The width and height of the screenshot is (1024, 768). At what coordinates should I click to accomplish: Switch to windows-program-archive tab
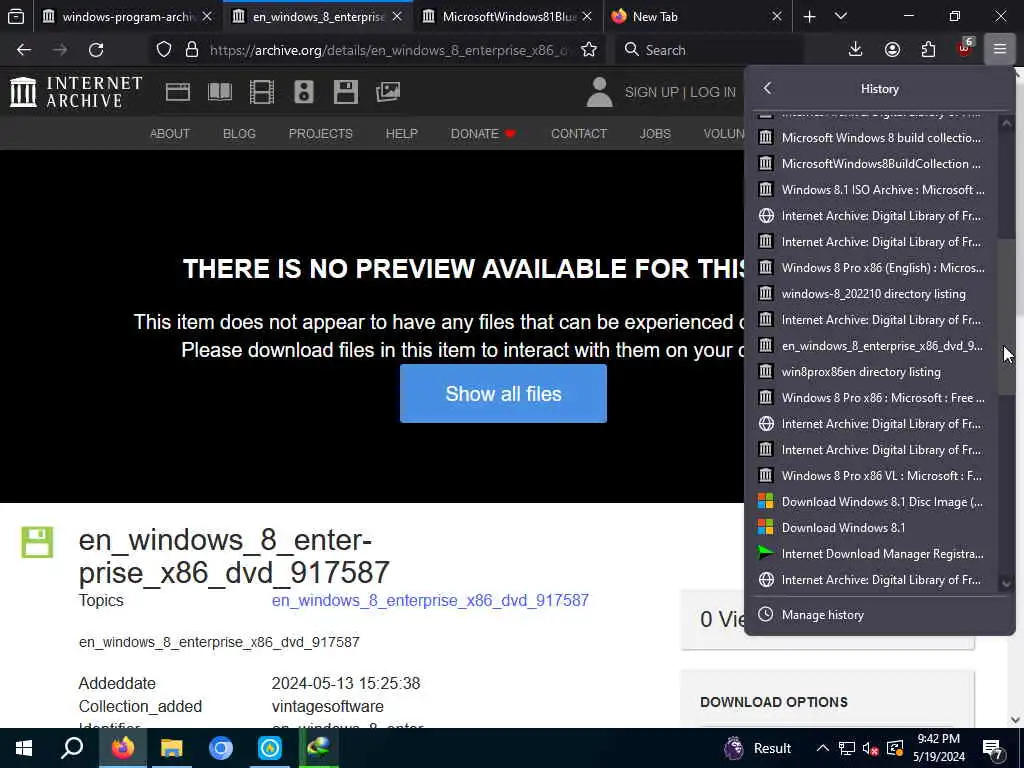coord(128,16)
